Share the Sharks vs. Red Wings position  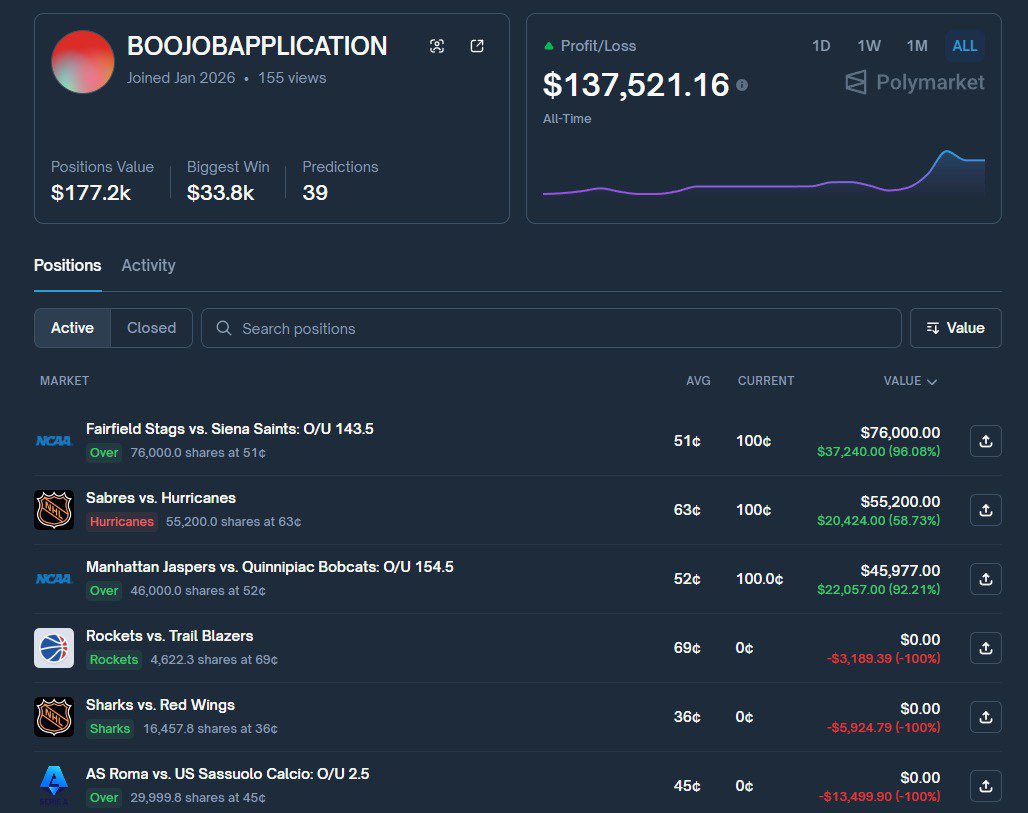tap(985, 717)
